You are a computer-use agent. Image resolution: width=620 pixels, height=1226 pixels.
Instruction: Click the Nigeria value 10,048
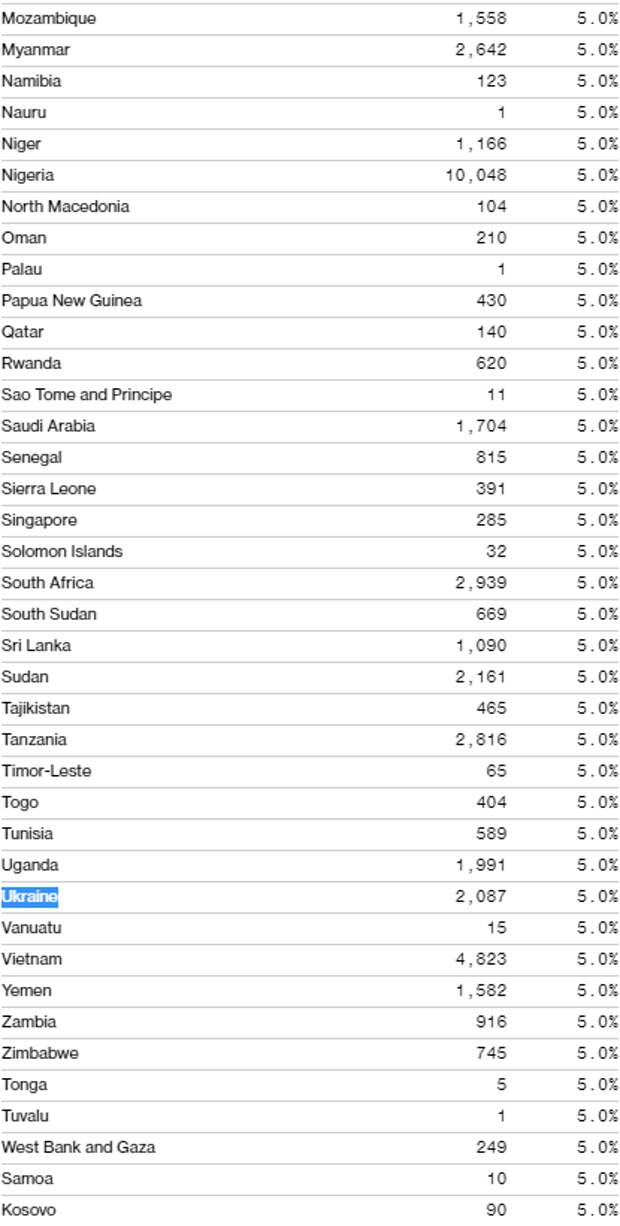click(x=476, y=175)
